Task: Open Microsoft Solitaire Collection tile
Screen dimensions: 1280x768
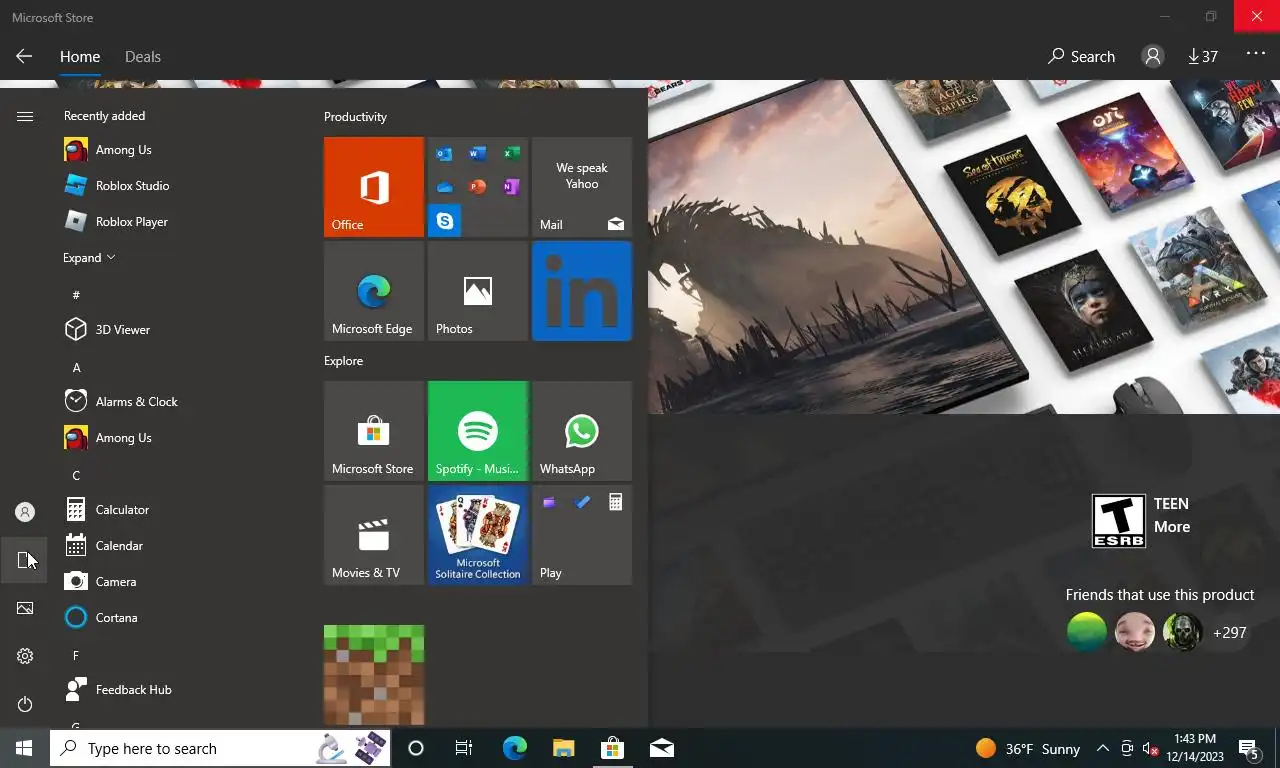Action: [x=478, y=535]
